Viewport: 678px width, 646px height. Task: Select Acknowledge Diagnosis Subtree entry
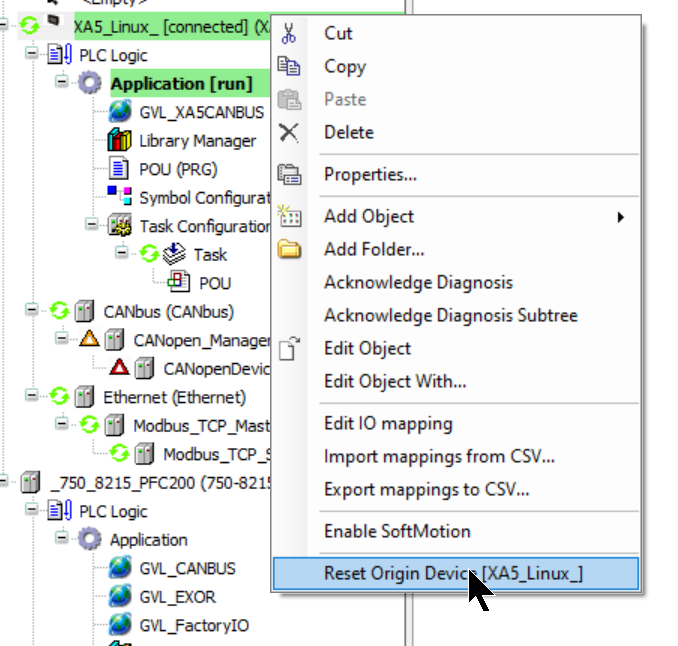456,315
